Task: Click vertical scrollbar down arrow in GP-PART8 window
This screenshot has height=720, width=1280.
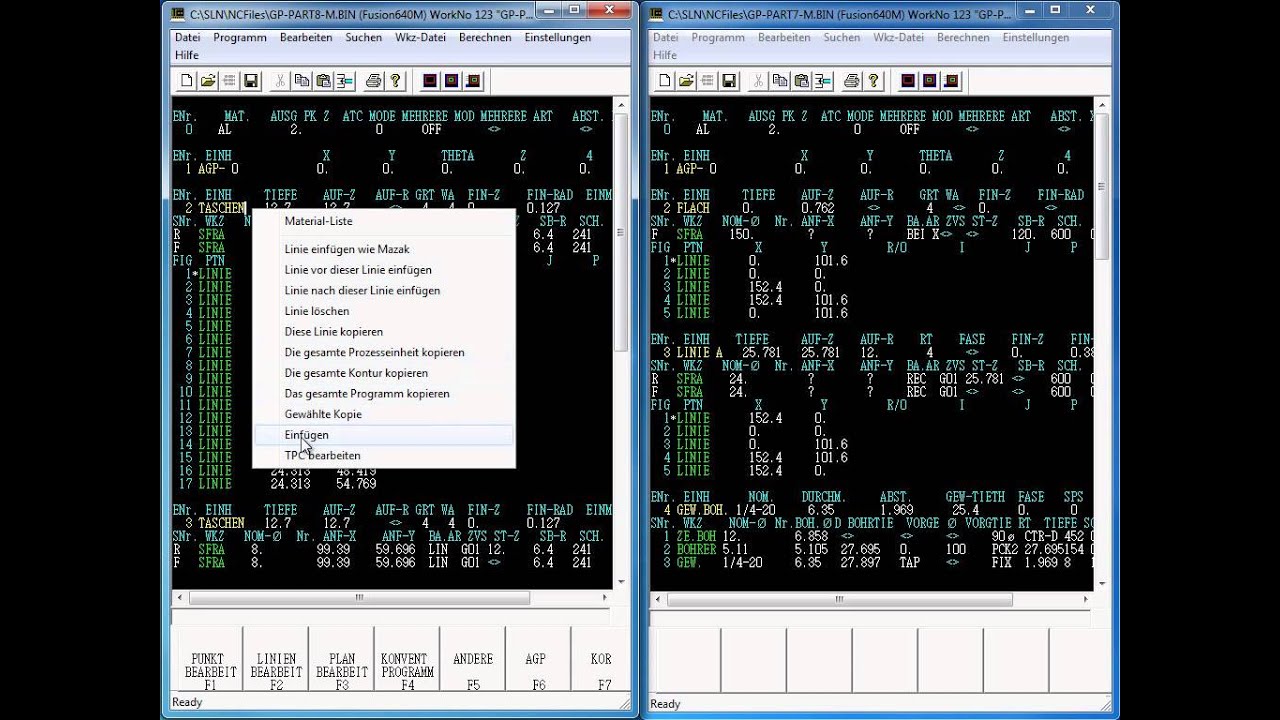Action: click(621, 581)
